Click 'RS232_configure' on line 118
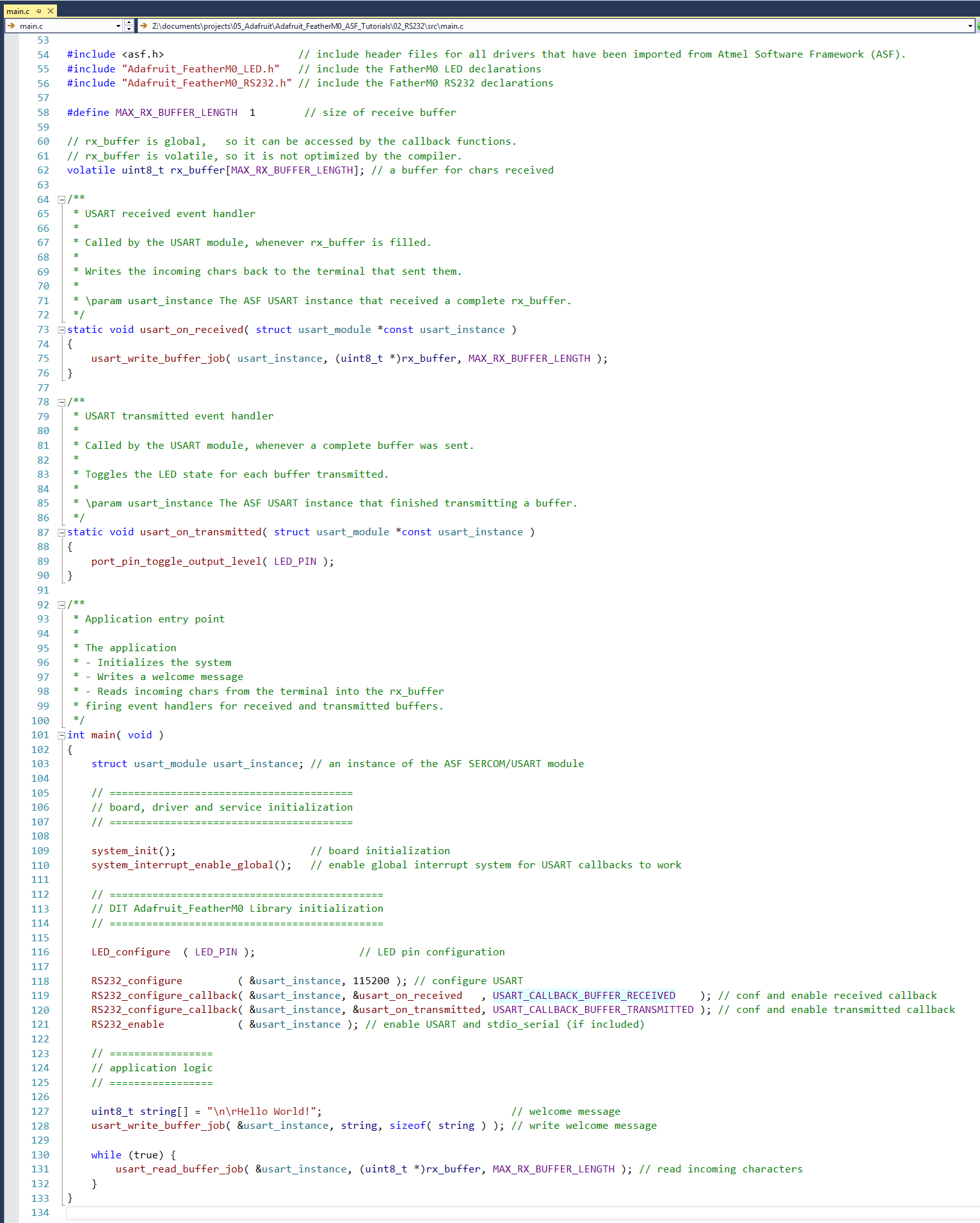980x1223 pixels. pos(137,981)
